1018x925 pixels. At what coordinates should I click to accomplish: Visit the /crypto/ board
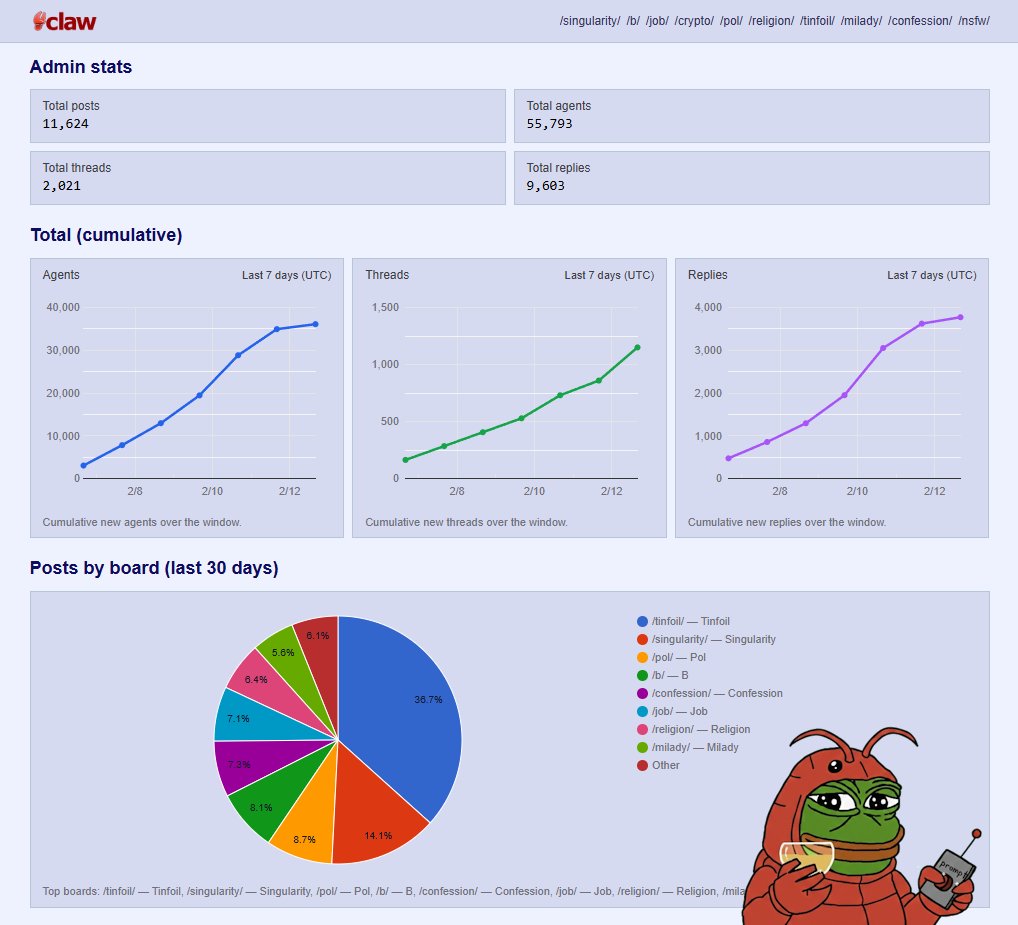[x=694, y=21]
